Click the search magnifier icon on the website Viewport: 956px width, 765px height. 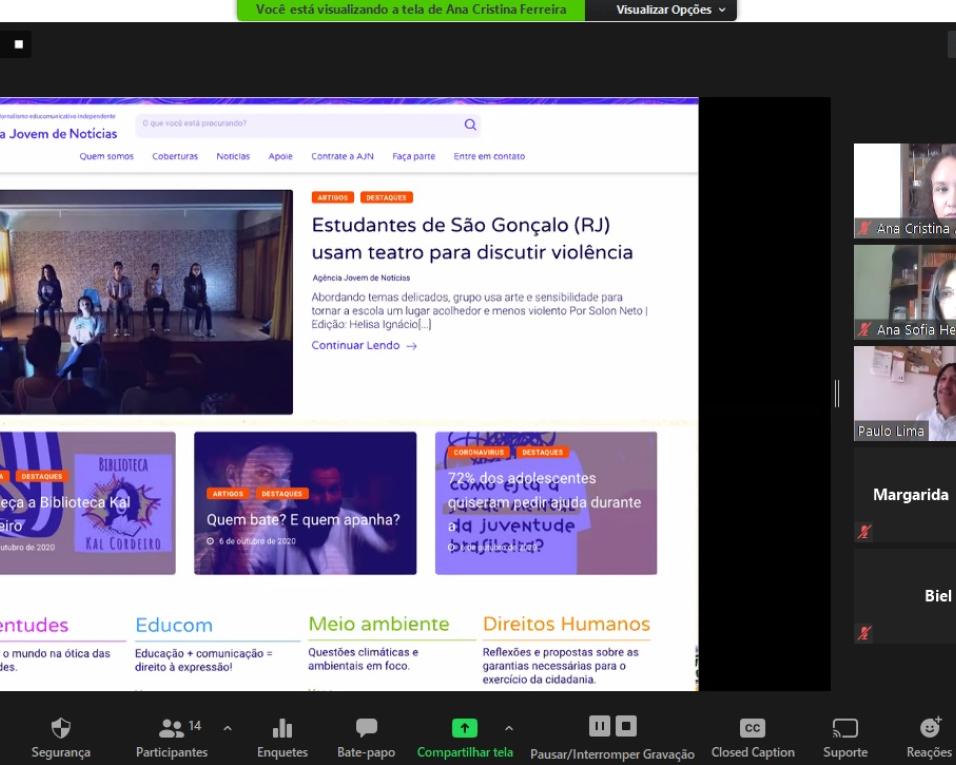tap(470, 124)
